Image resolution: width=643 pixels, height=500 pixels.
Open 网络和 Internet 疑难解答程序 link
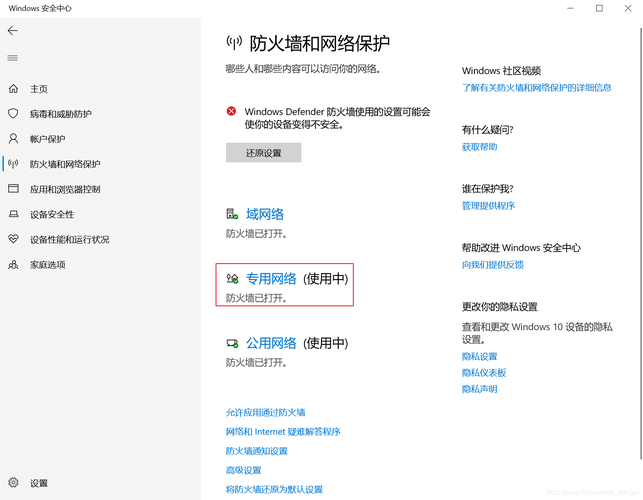click(283, 432)
